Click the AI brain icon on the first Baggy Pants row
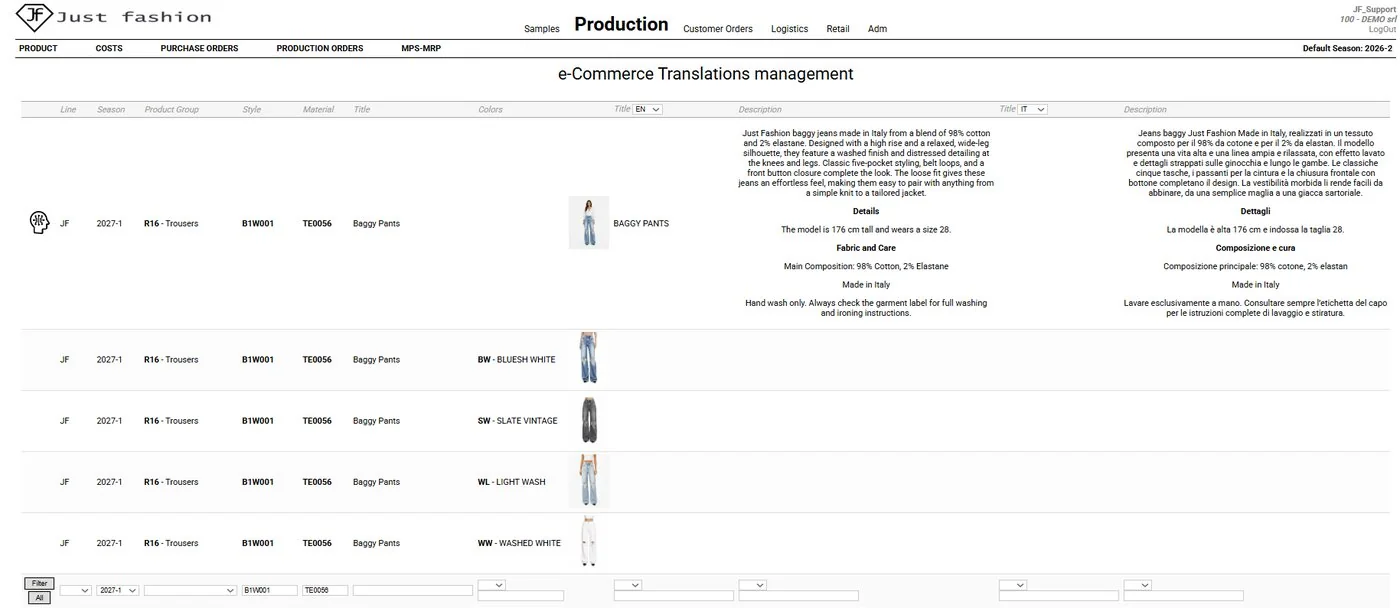 coord(38,223)
